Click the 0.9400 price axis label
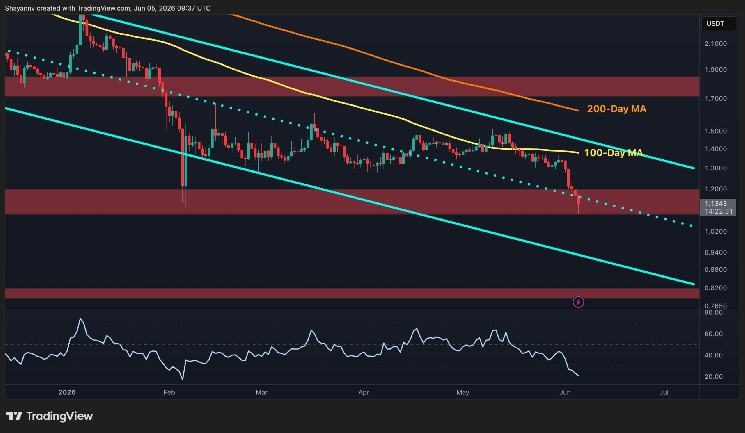This screenshot has width=745, height=433. (716, 252)
